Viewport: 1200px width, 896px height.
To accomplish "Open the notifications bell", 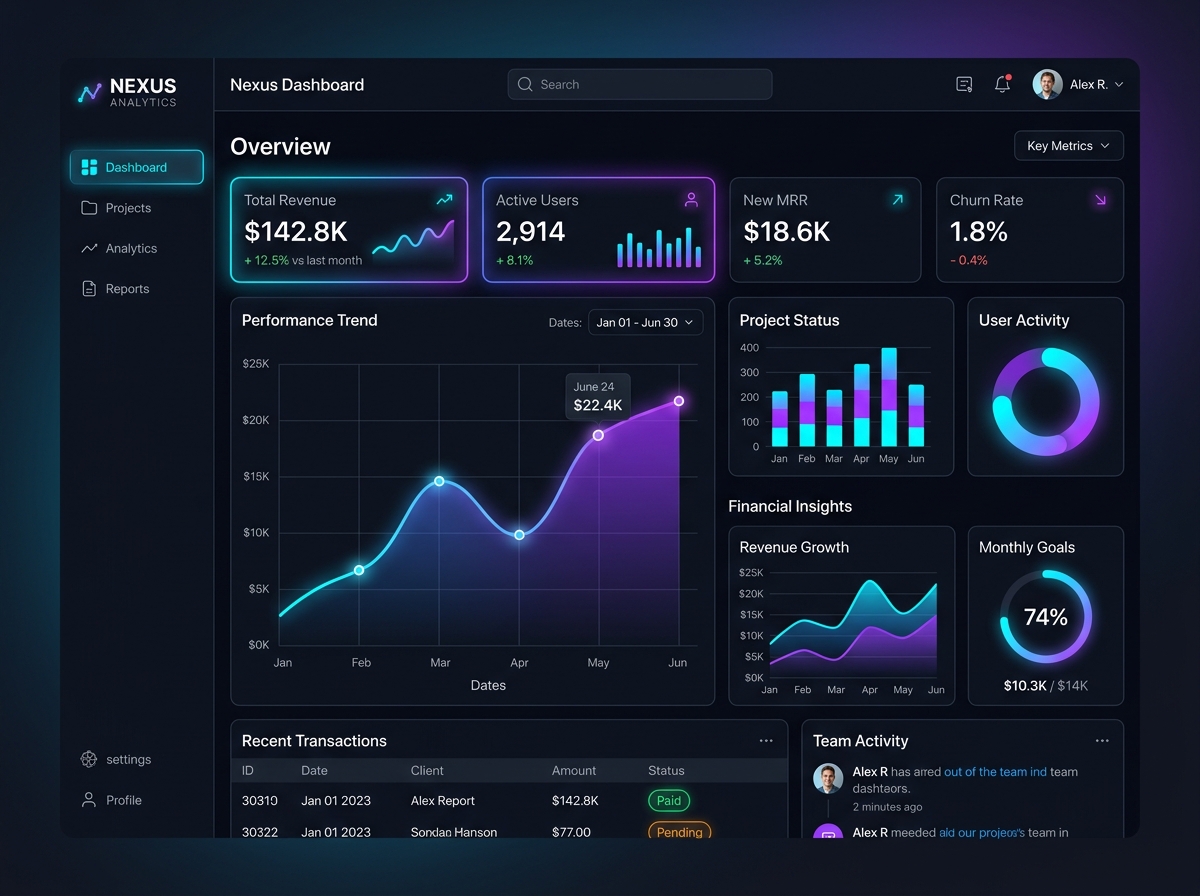I will point(1002,84).
